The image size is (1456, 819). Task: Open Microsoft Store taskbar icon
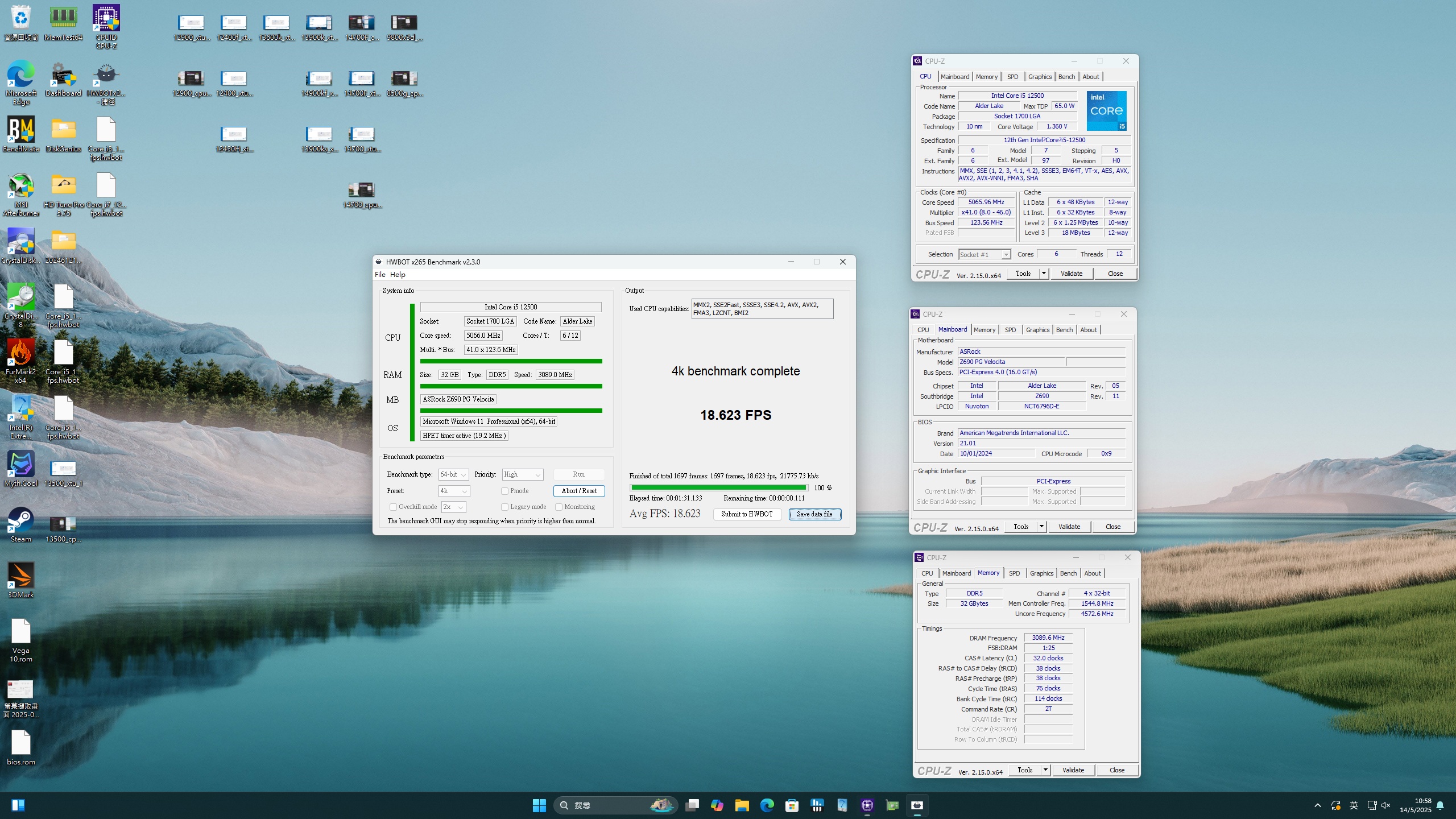pos(792,805)
